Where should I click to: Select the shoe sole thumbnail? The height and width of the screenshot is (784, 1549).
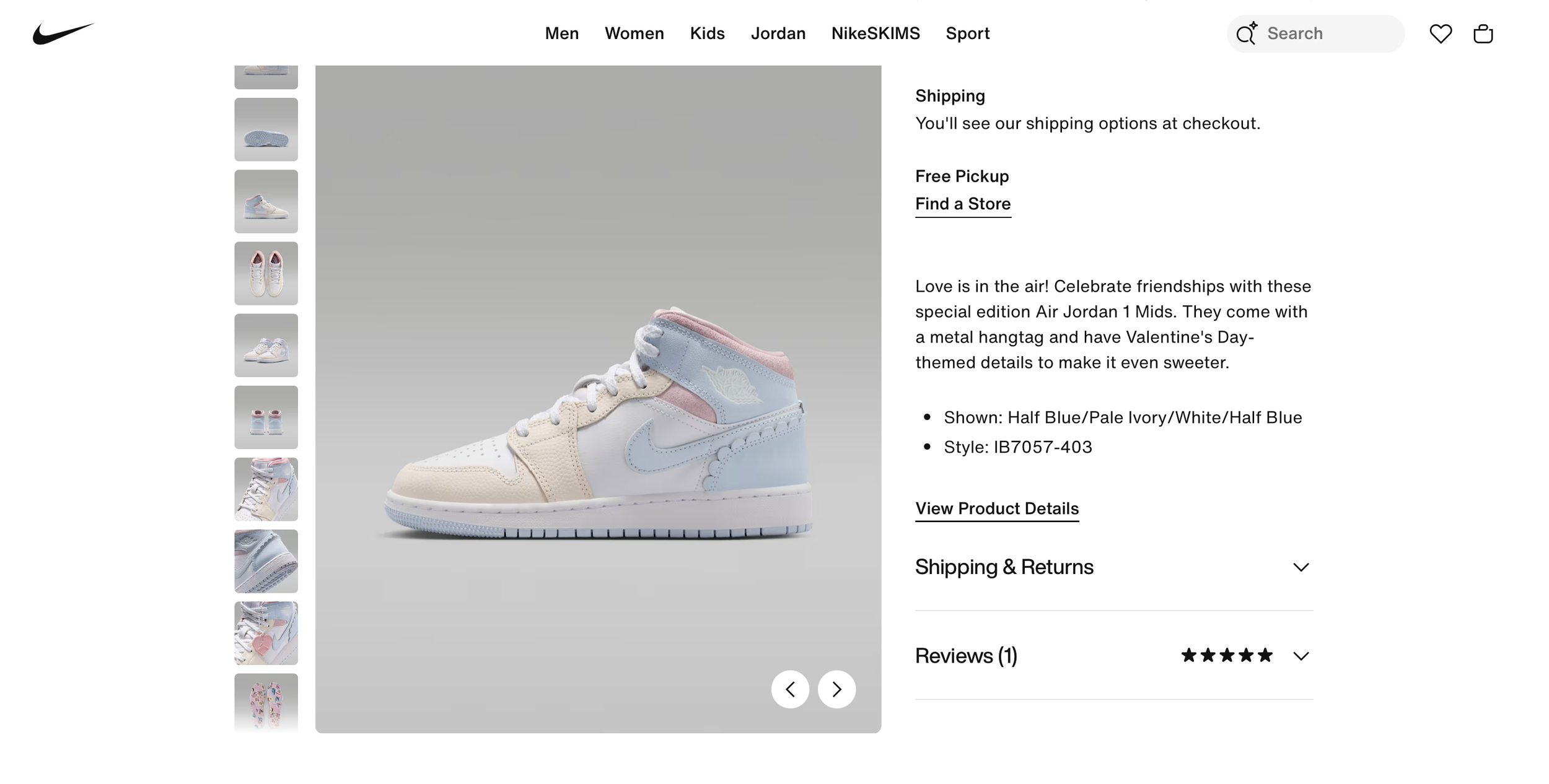[266, 129]
